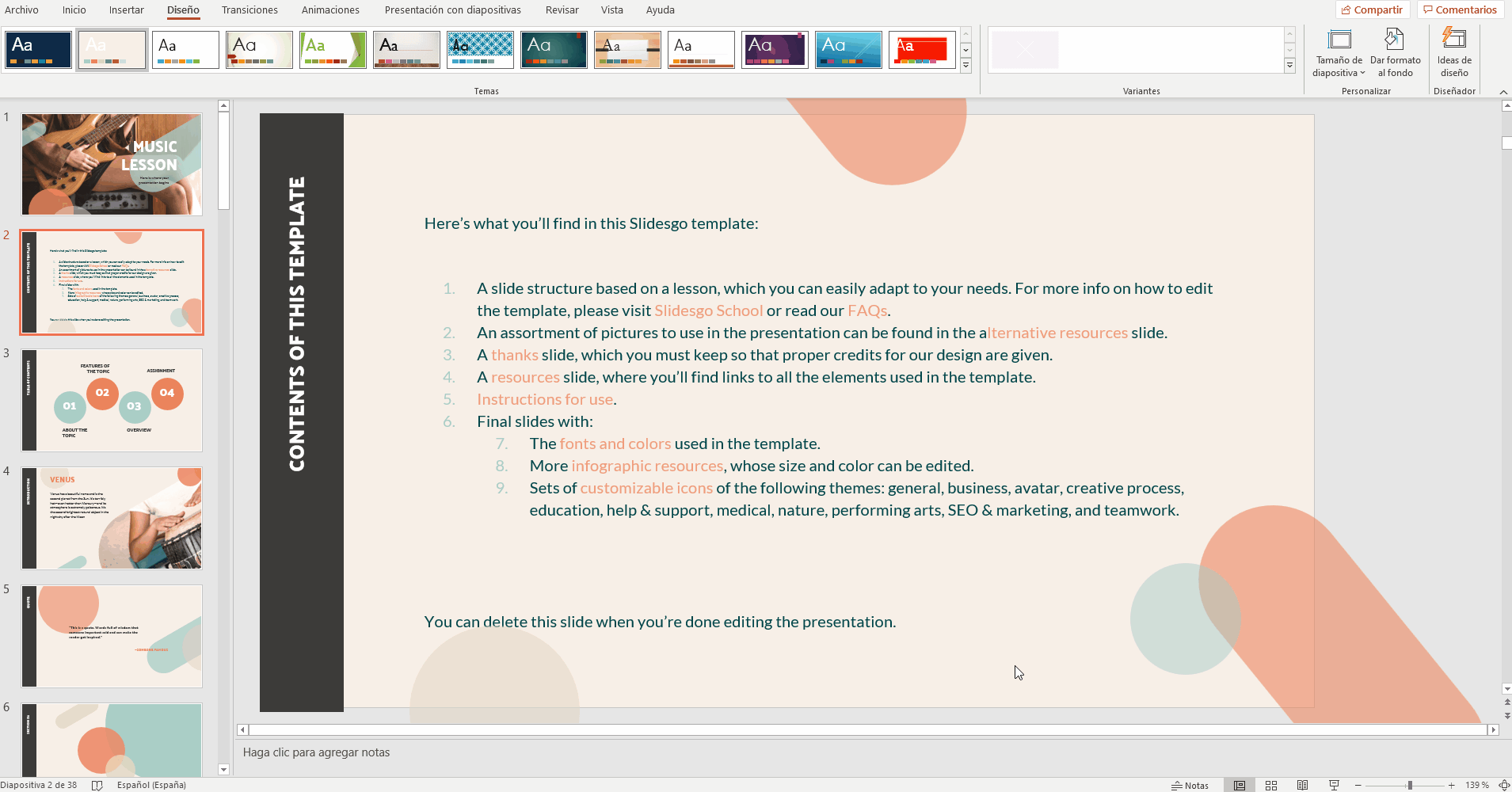1512x792 pixels.
Task: Apply the red theme
Action: pos(922,49)
